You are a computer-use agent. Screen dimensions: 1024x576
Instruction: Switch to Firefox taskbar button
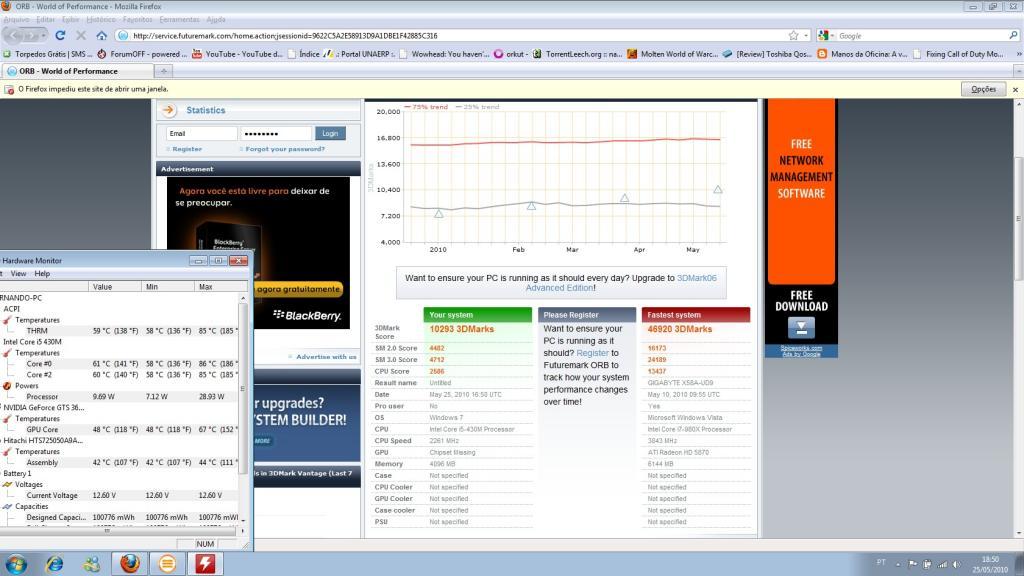tap(129, 564)
